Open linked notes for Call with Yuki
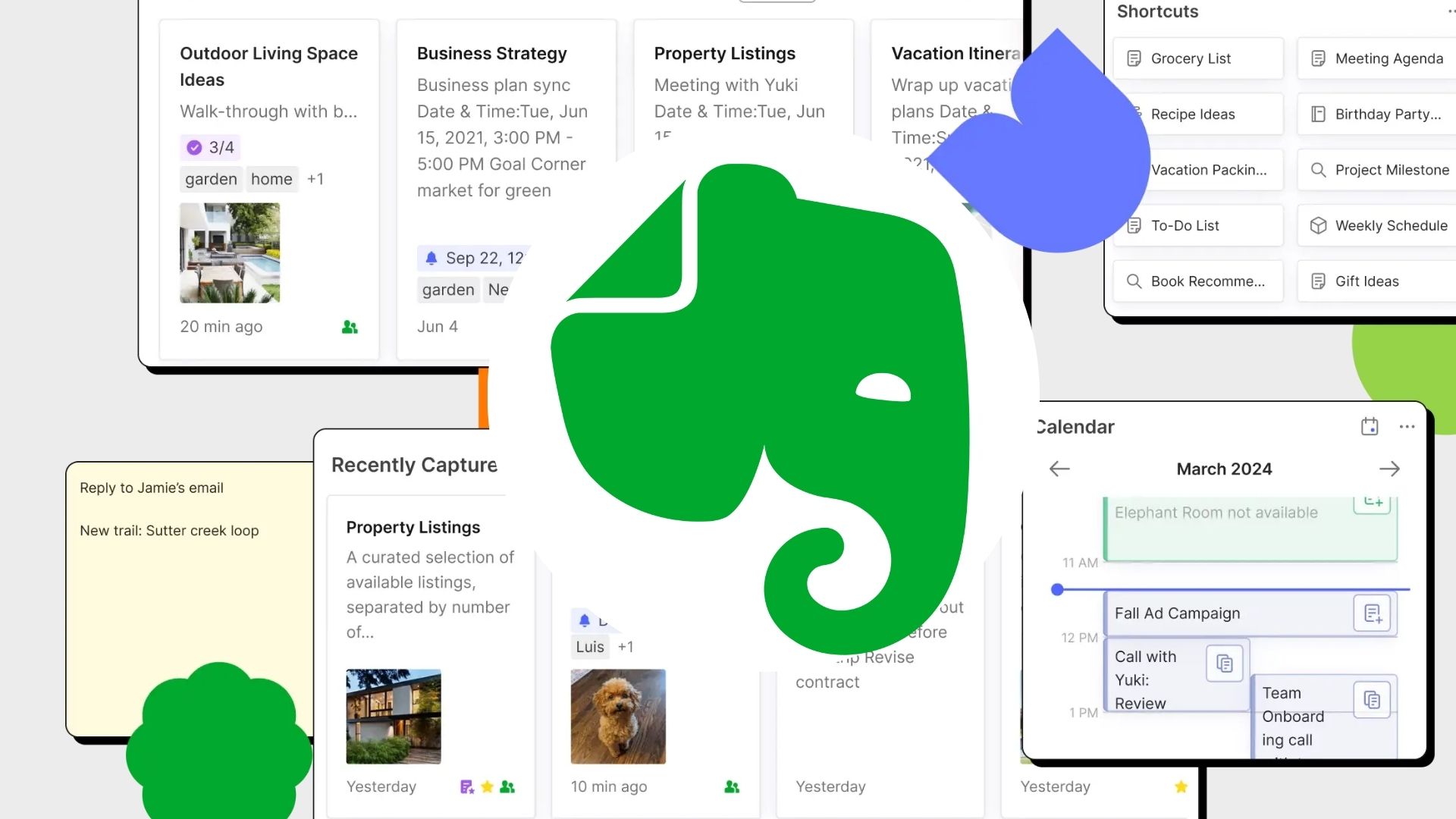Image resolution: width=1456 pixels, height=819 pixels. (x=1224, y=664)
